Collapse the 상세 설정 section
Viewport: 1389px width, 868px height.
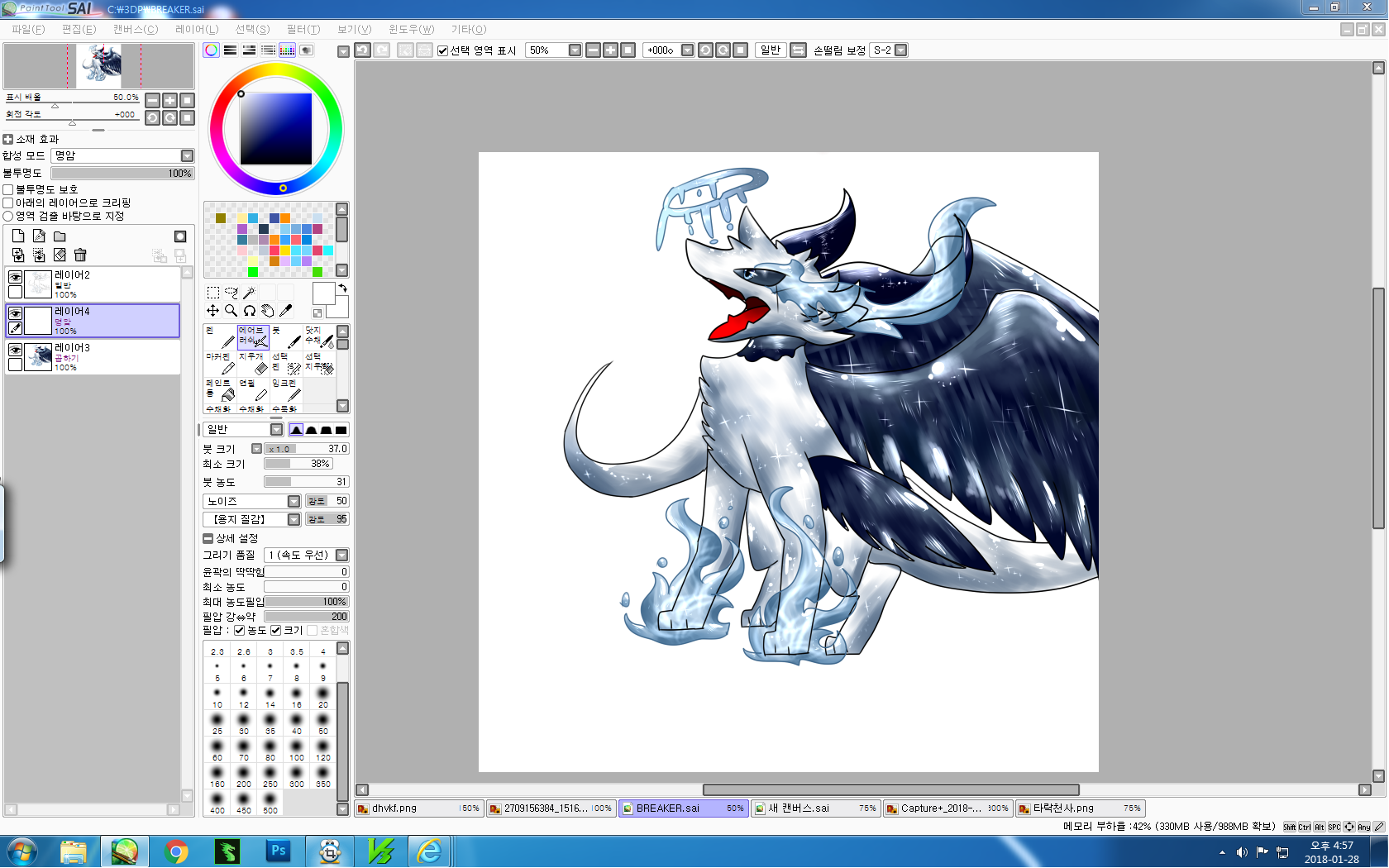coord(208,539)
